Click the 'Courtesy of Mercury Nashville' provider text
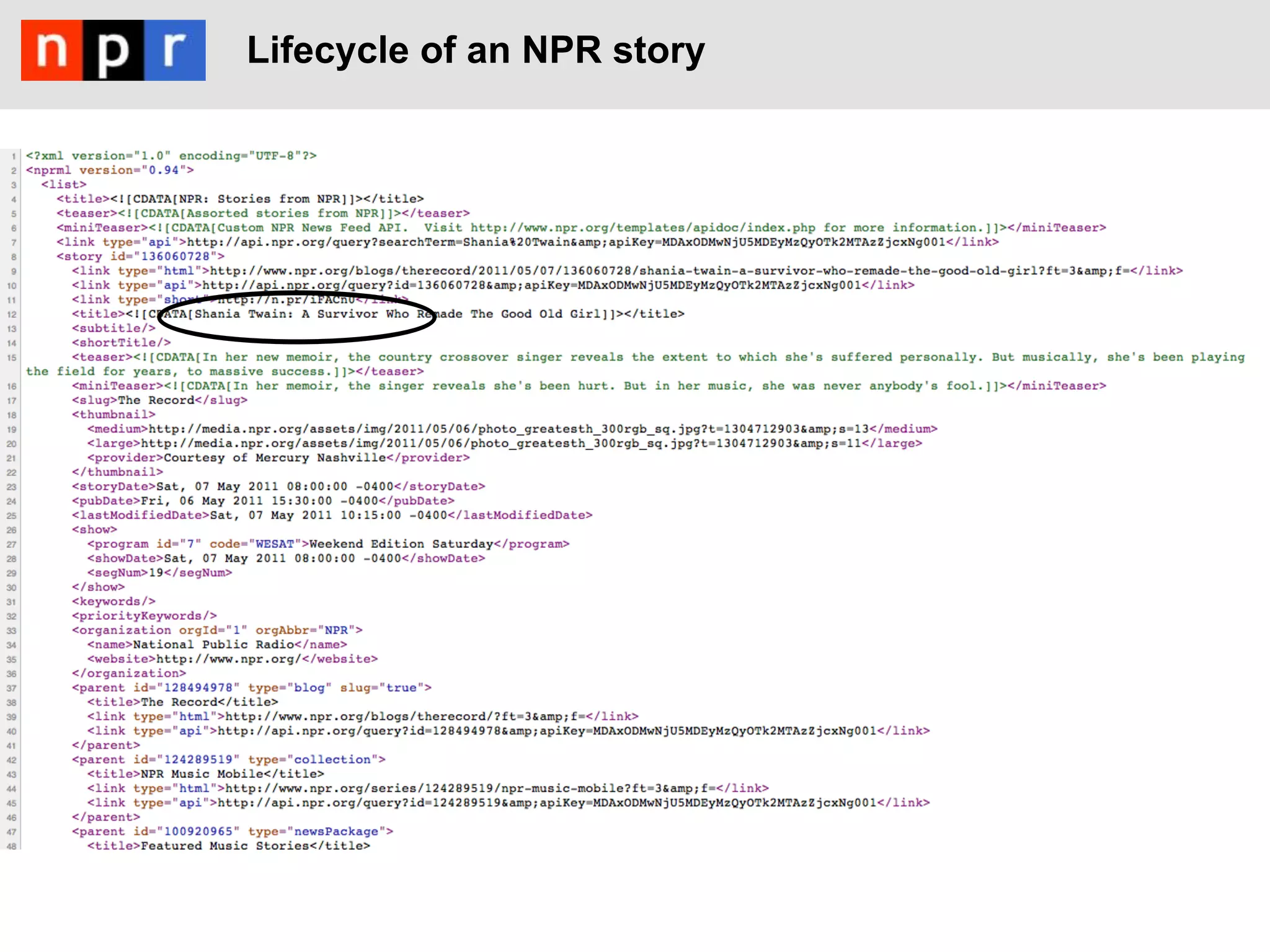1270x952 pixels. pos(275,458)
